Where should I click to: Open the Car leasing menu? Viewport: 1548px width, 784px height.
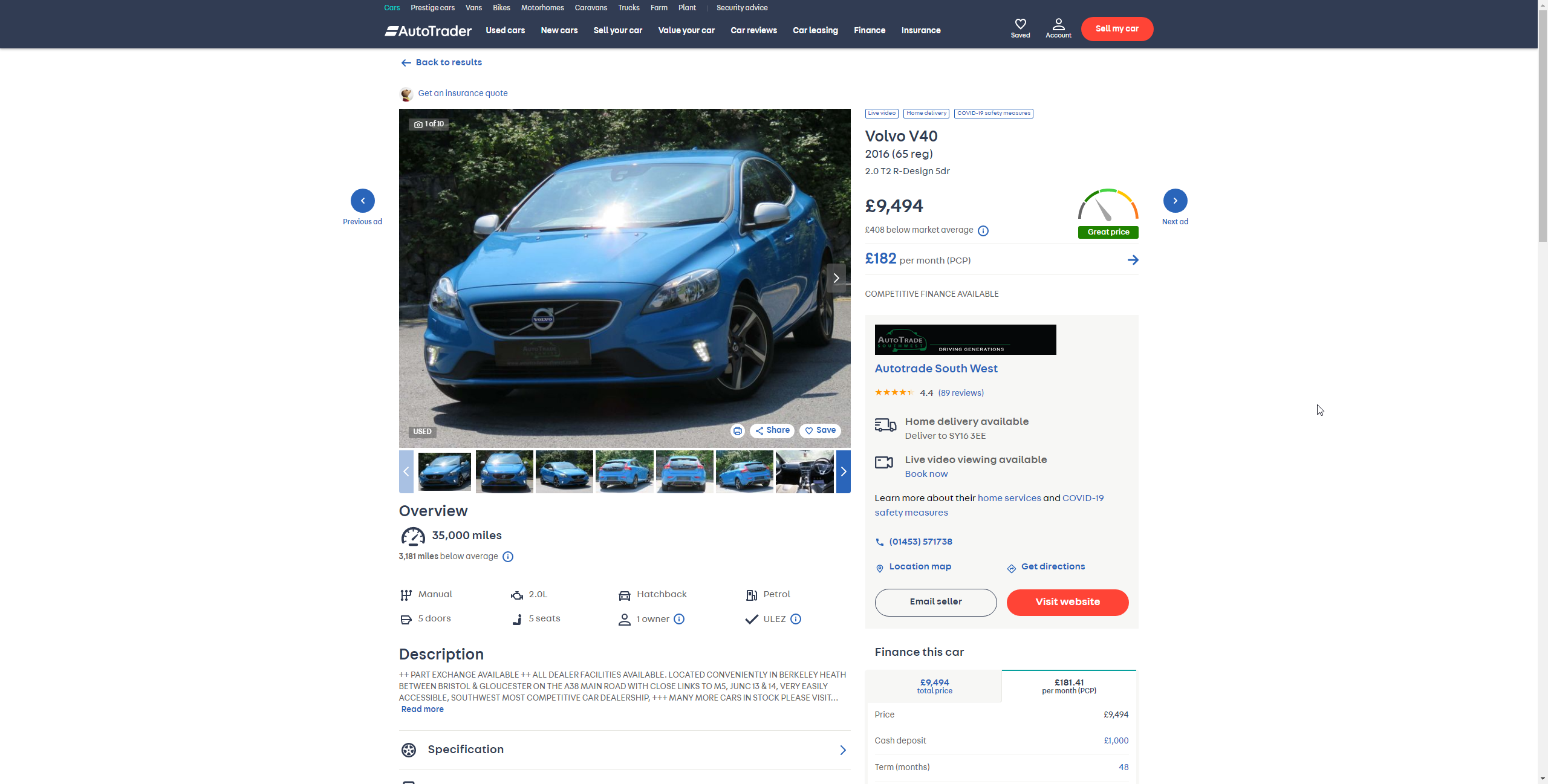point(815,30)
